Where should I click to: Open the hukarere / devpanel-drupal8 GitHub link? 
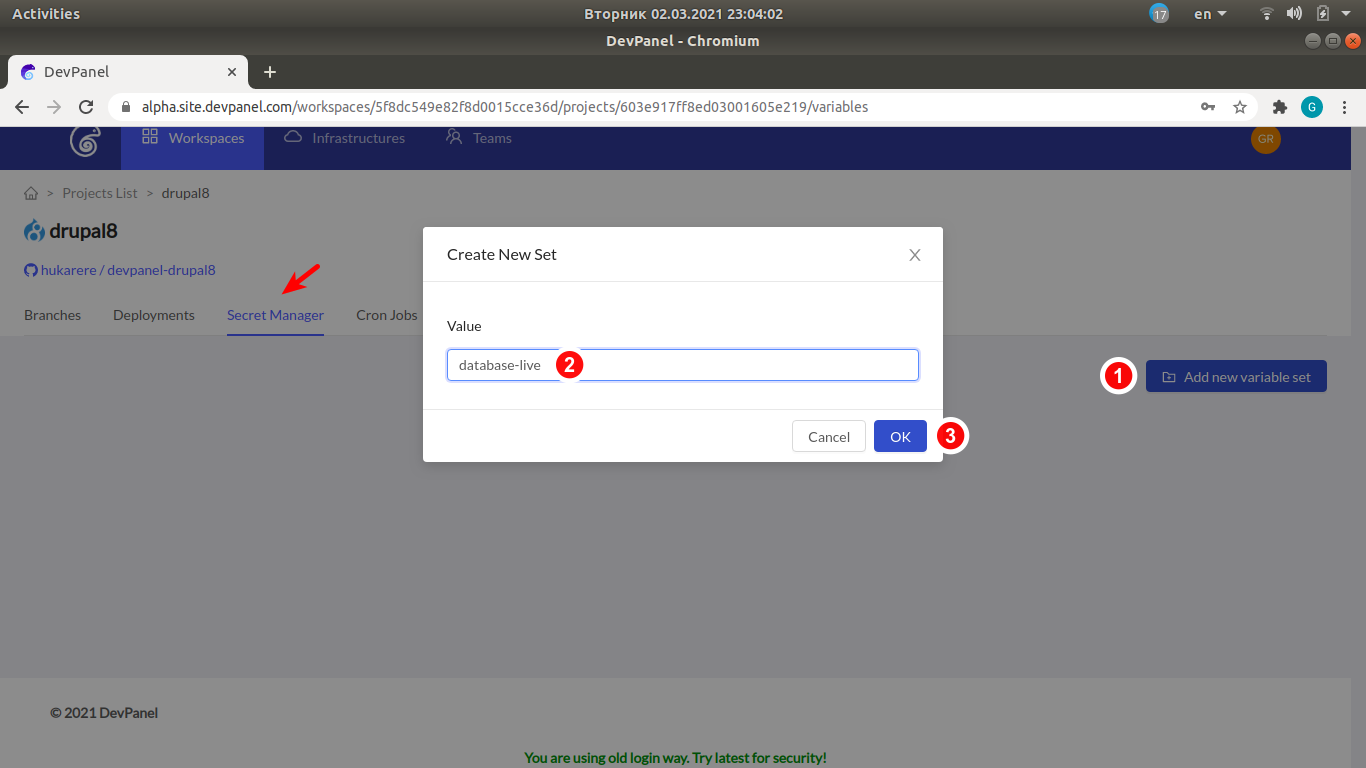(127, 270)
